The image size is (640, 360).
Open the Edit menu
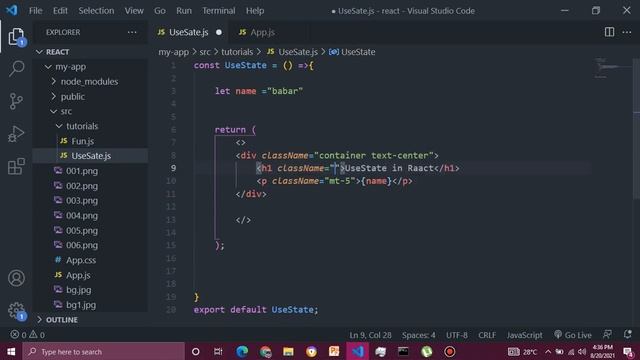tap(60, 11)
